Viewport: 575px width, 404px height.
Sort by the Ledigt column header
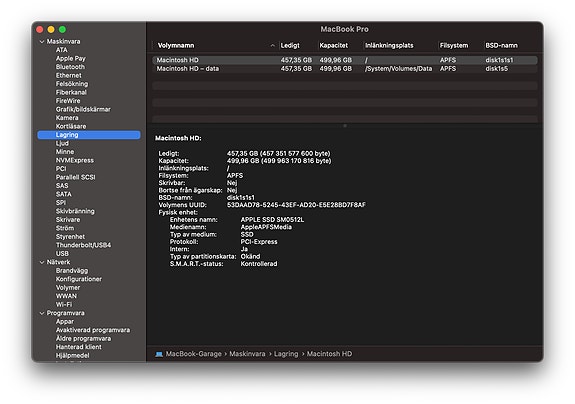[290, 45]
